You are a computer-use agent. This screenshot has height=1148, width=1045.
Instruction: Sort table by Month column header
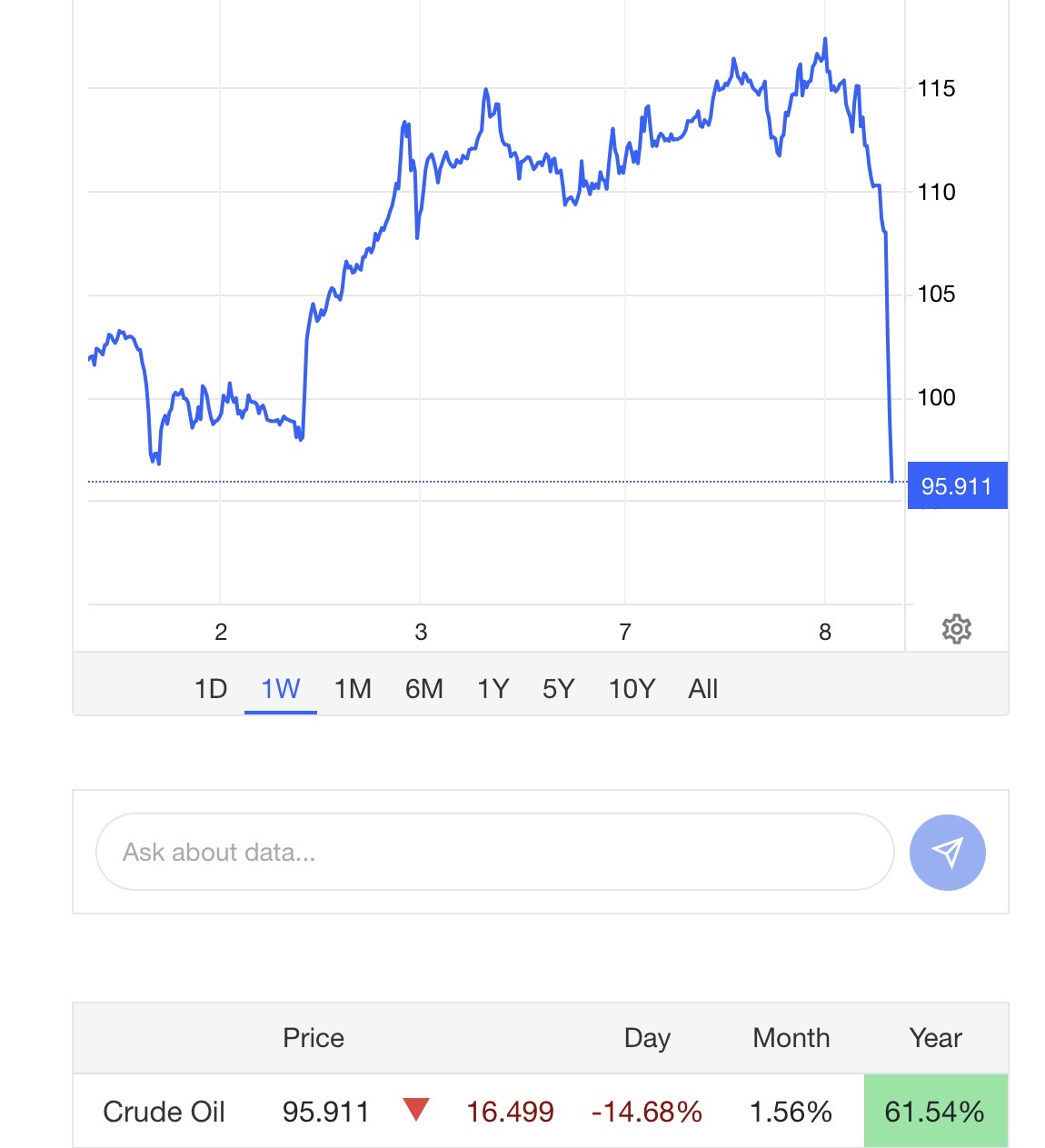(791, 1038)
